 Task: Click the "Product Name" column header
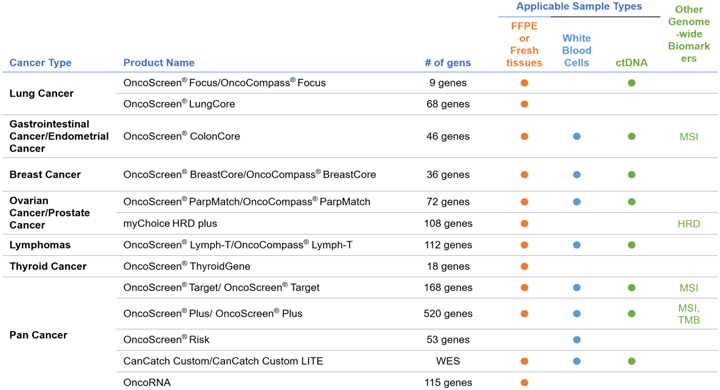point(159,62)
